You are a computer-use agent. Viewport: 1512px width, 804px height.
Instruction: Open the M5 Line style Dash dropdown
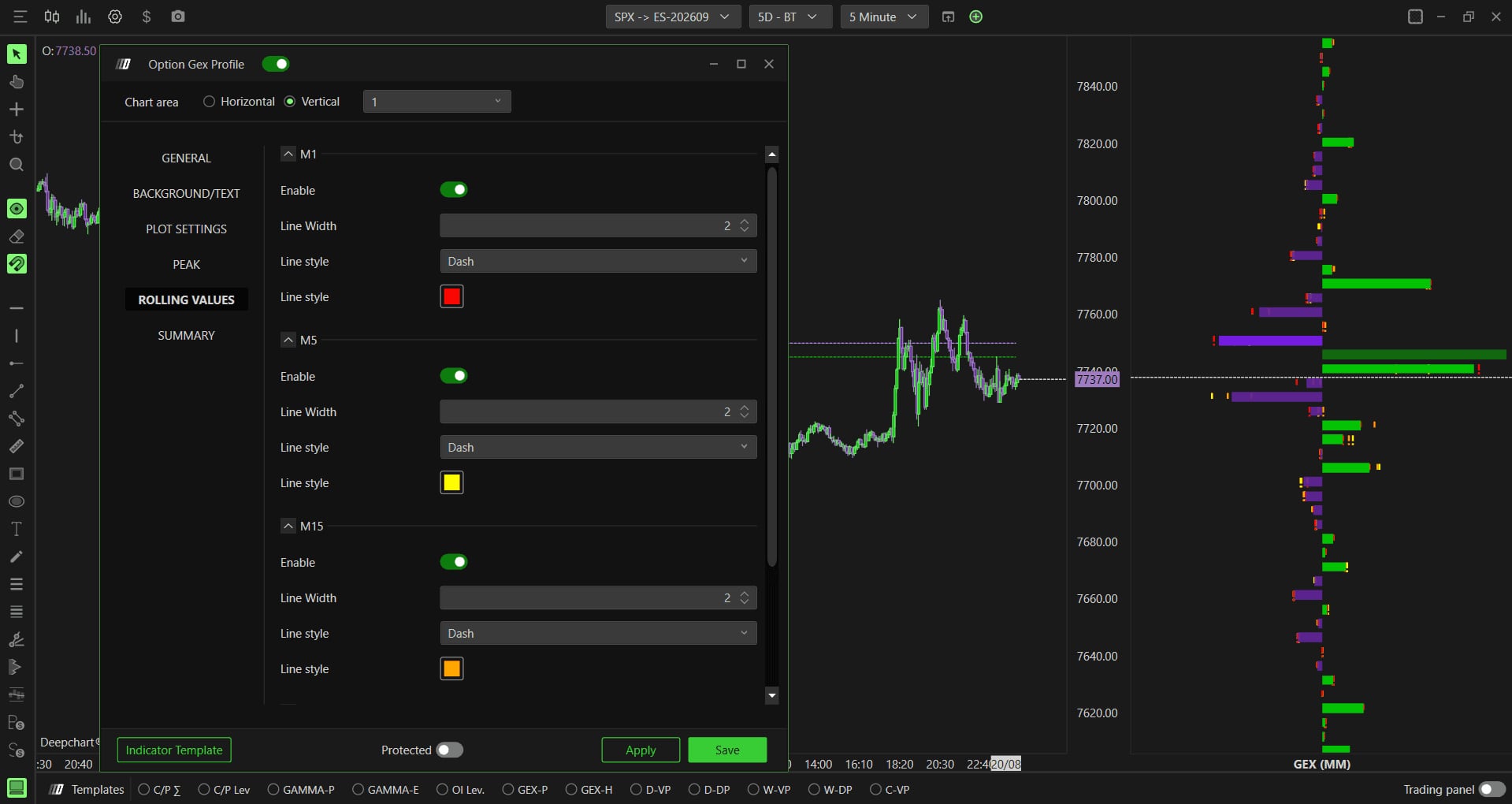598,447
